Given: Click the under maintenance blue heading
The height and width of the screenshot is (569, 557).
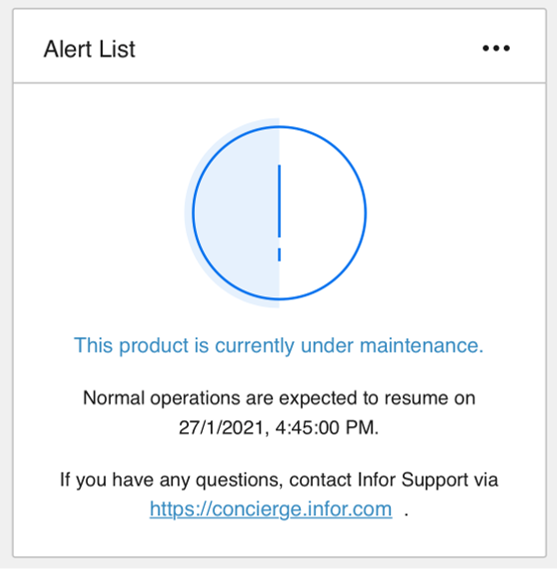Looking at the screenshot, I should [x=279, y=345].
